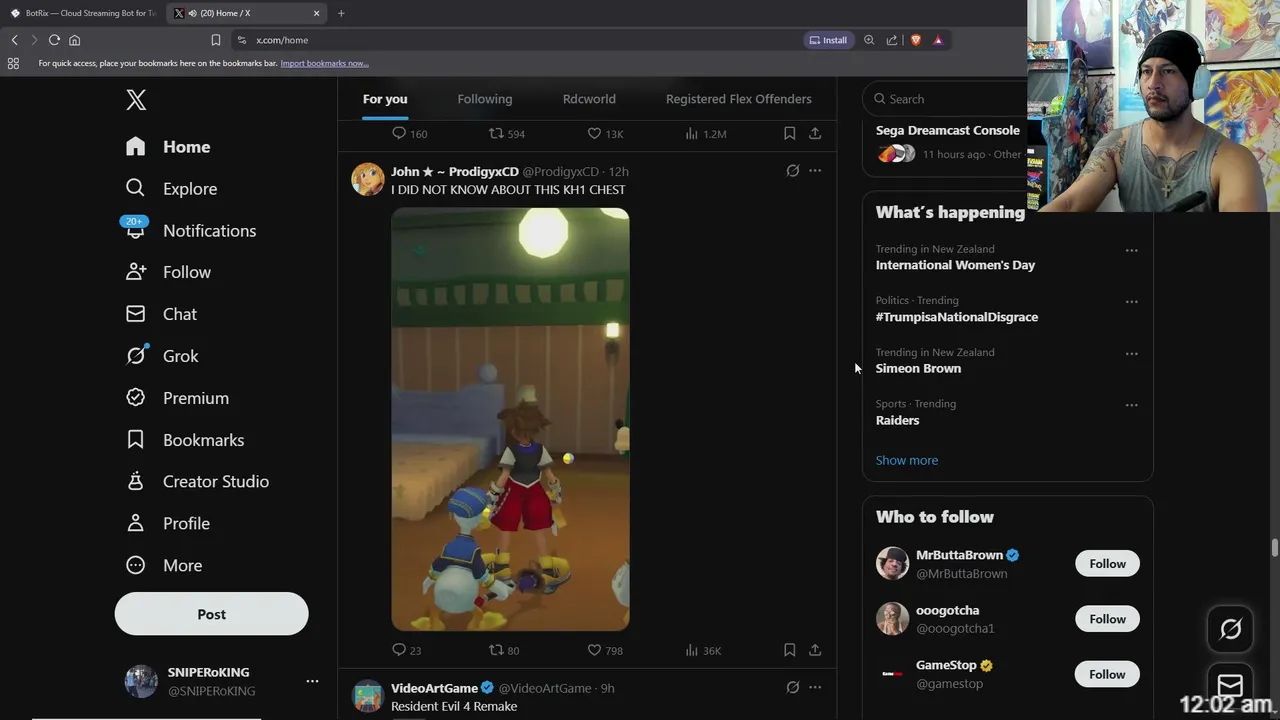
Task: Click Grok icon on VideoArtGame post
Action: pos(792,687)
